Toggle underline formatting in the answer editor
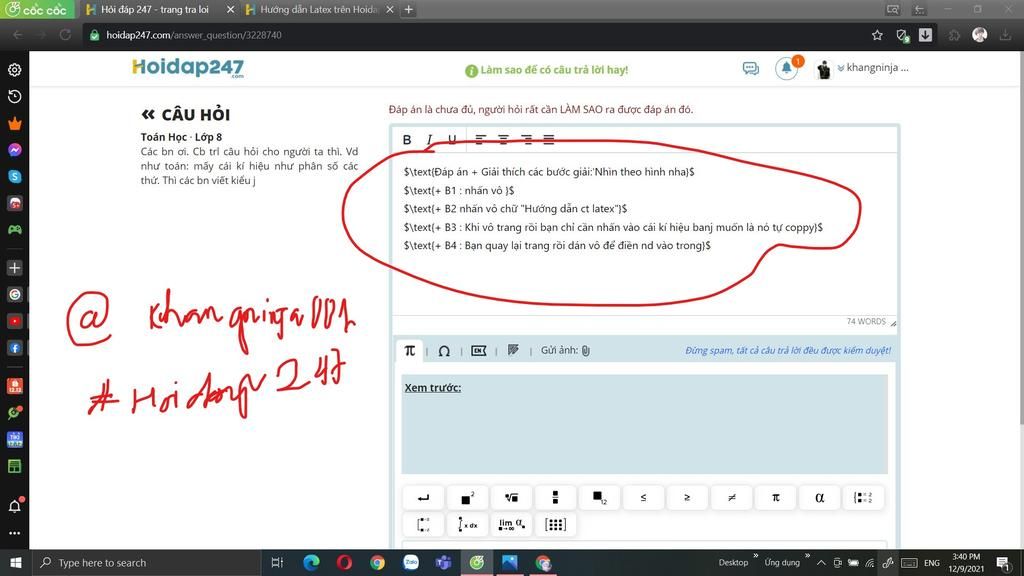This screenshot has height=576, width=1024. pos(452,139)
